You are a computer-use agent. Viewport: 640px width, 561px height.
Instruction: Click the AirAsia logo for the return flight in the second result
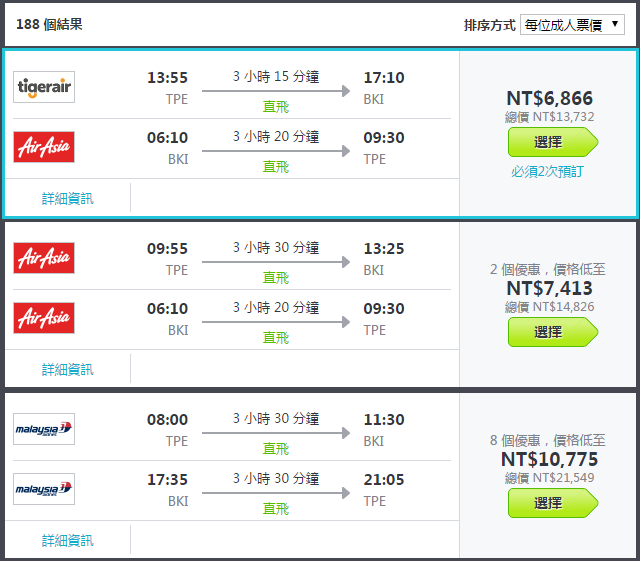[44, 318]
